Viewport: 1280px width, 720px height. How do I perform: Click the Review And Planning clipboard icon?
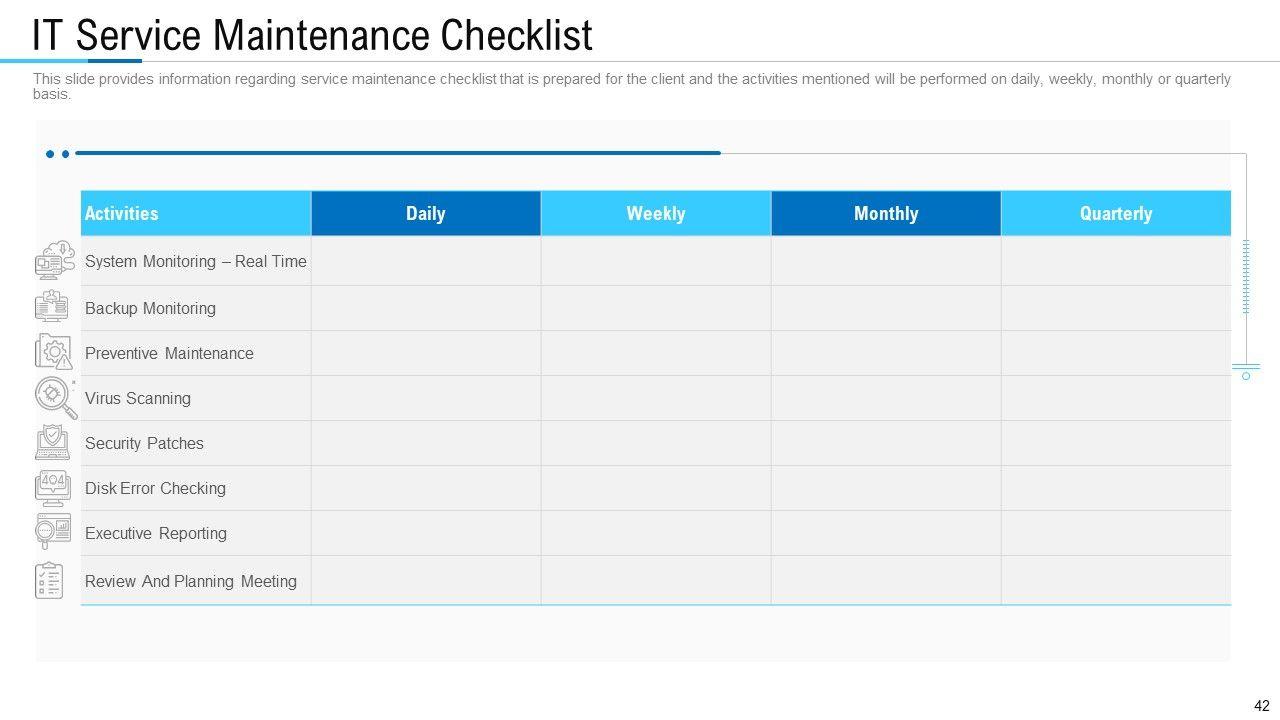pyautogui.click(x=49, y=580)
